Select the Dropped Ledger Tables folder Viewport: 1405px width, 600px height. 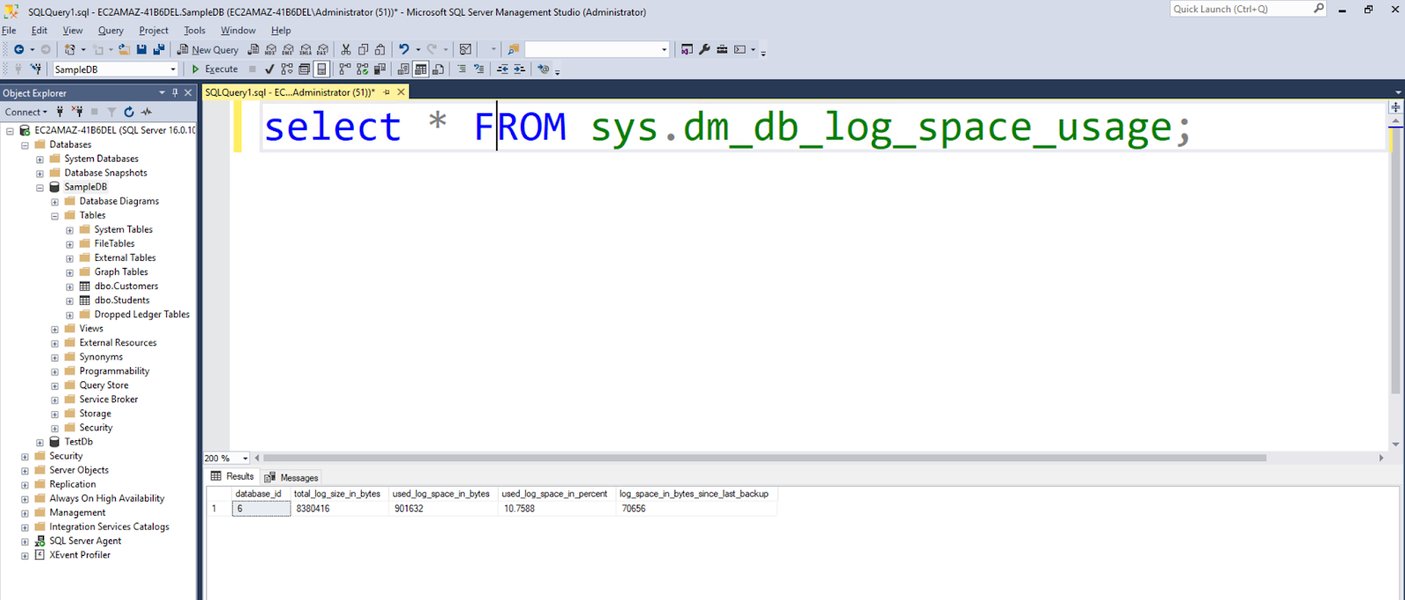pyautogui.click(x=142, y=314)
